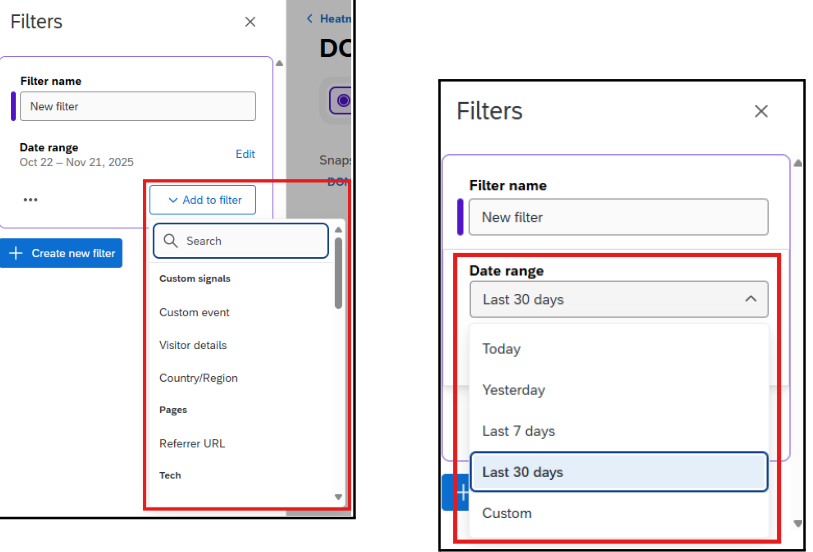Screen dimensions: 813x552
Task: Select Country/Region filter option
Action: click(198, 378)
